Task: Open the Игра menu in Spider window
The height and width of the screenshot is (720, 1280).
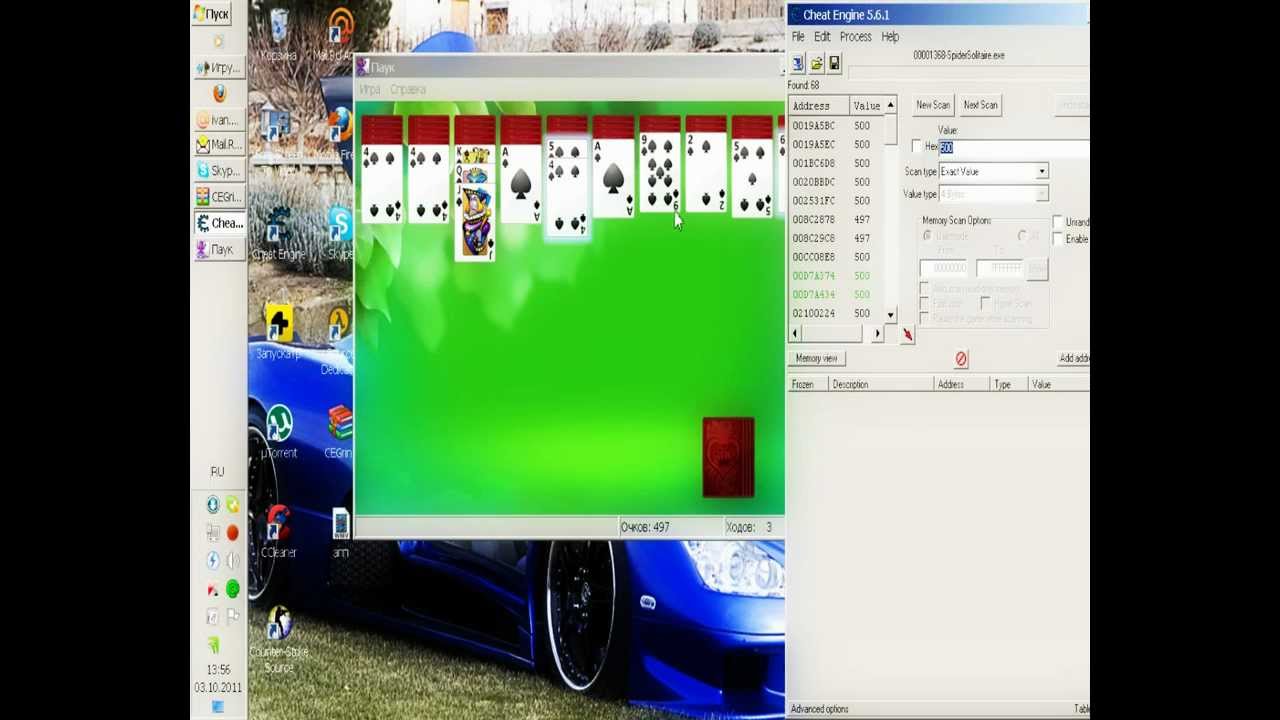Action: [370, 90]
